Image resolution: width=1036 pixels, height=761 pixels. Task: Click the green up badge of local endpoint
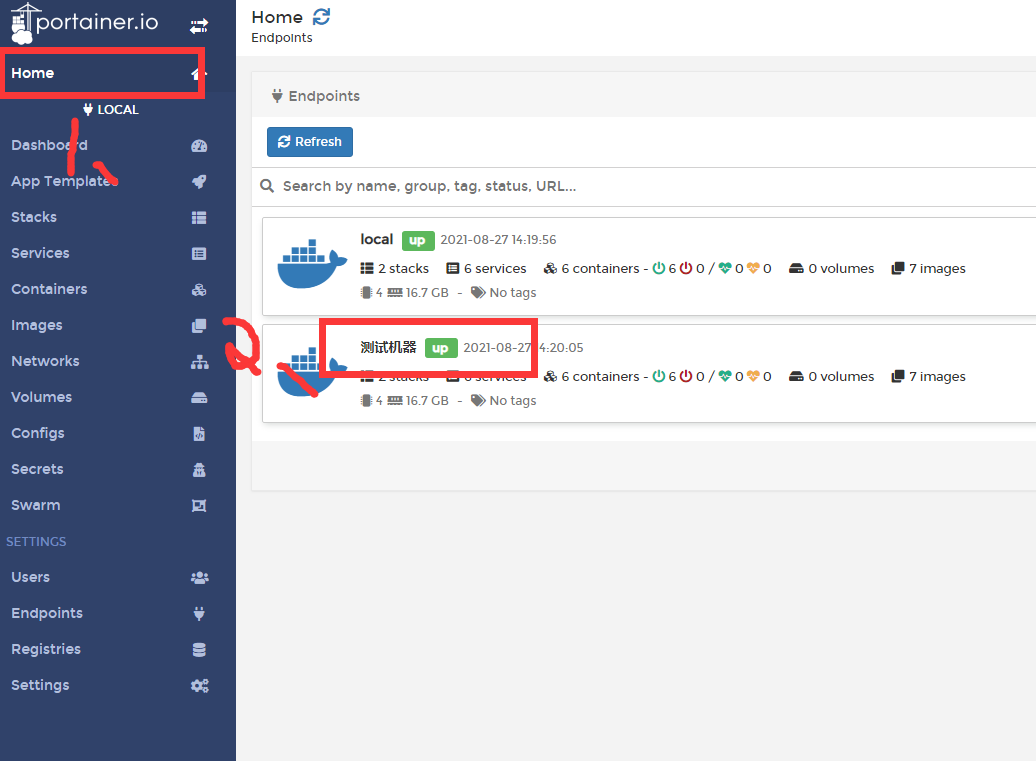tap(418, 240)
